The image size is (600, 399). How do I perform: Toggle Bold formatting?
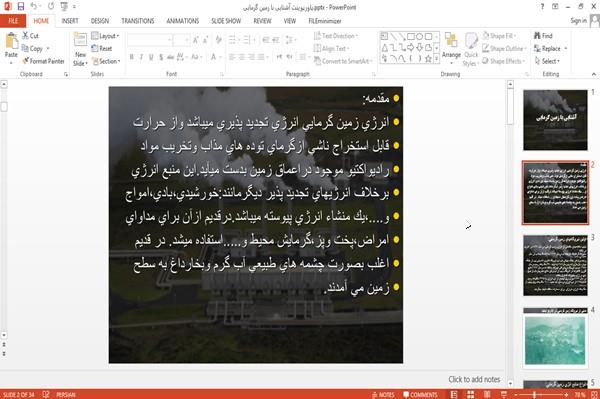(x=132, y=57)
